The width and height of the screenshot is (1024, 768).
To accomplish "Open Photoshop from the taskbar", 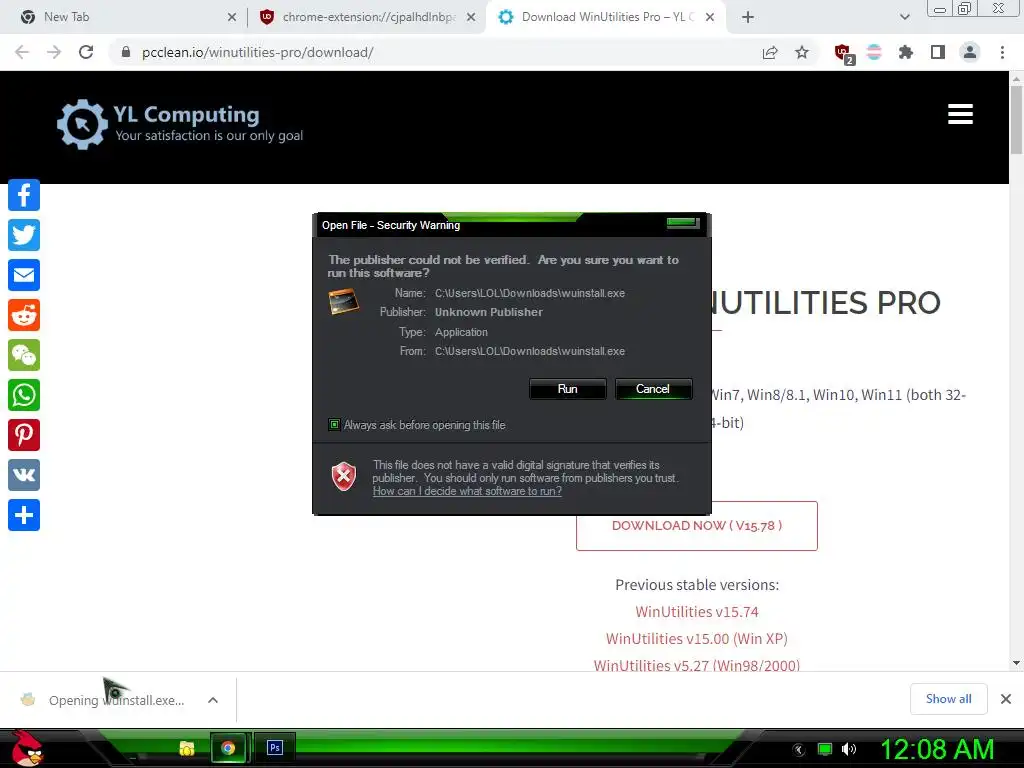I will tap(275, 748).
